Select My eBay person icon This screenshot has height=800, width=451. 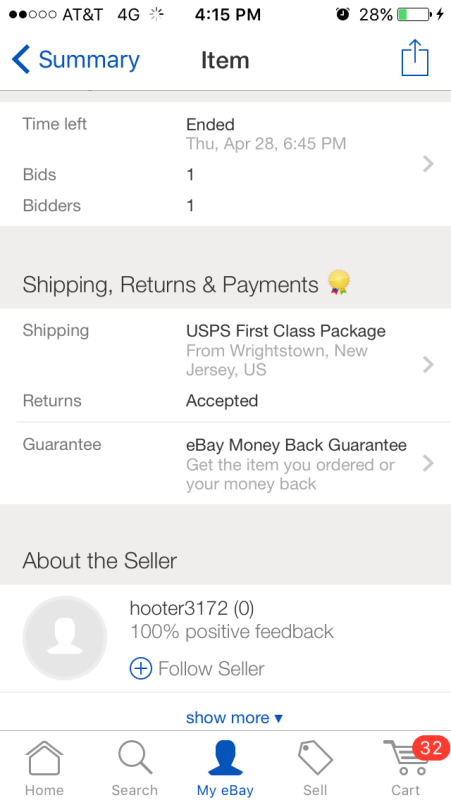(225, 758)
